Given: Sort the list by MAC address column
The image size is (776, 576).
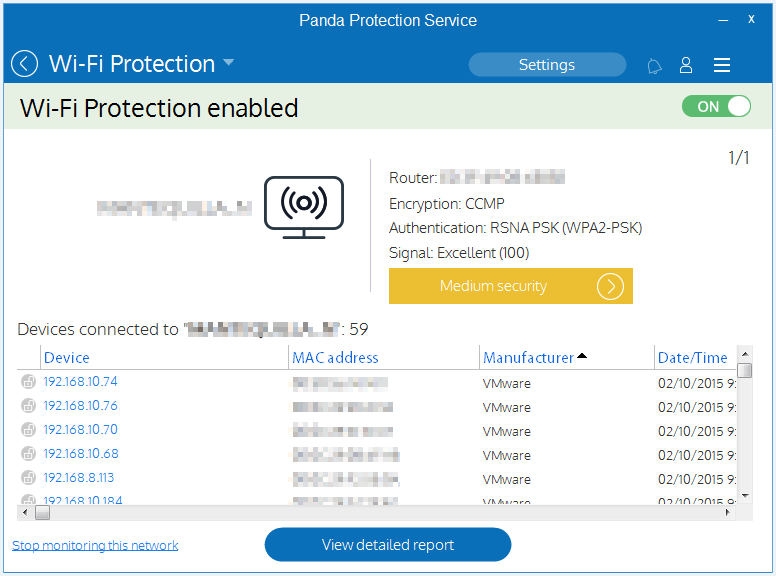Looking at the screenshot, I should coord(335,358).
